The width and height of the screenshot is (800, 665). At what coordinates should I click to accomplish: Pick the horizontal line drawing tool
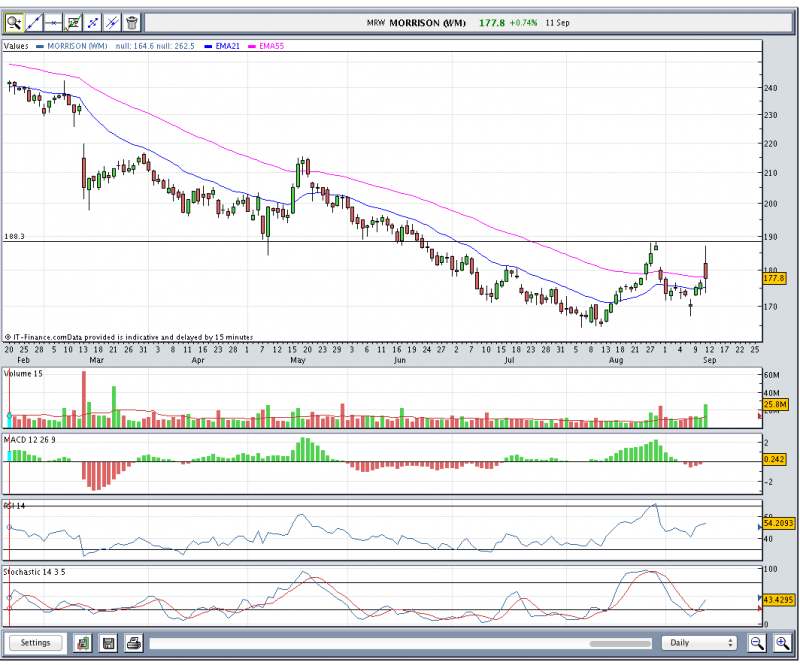point(53,21)
